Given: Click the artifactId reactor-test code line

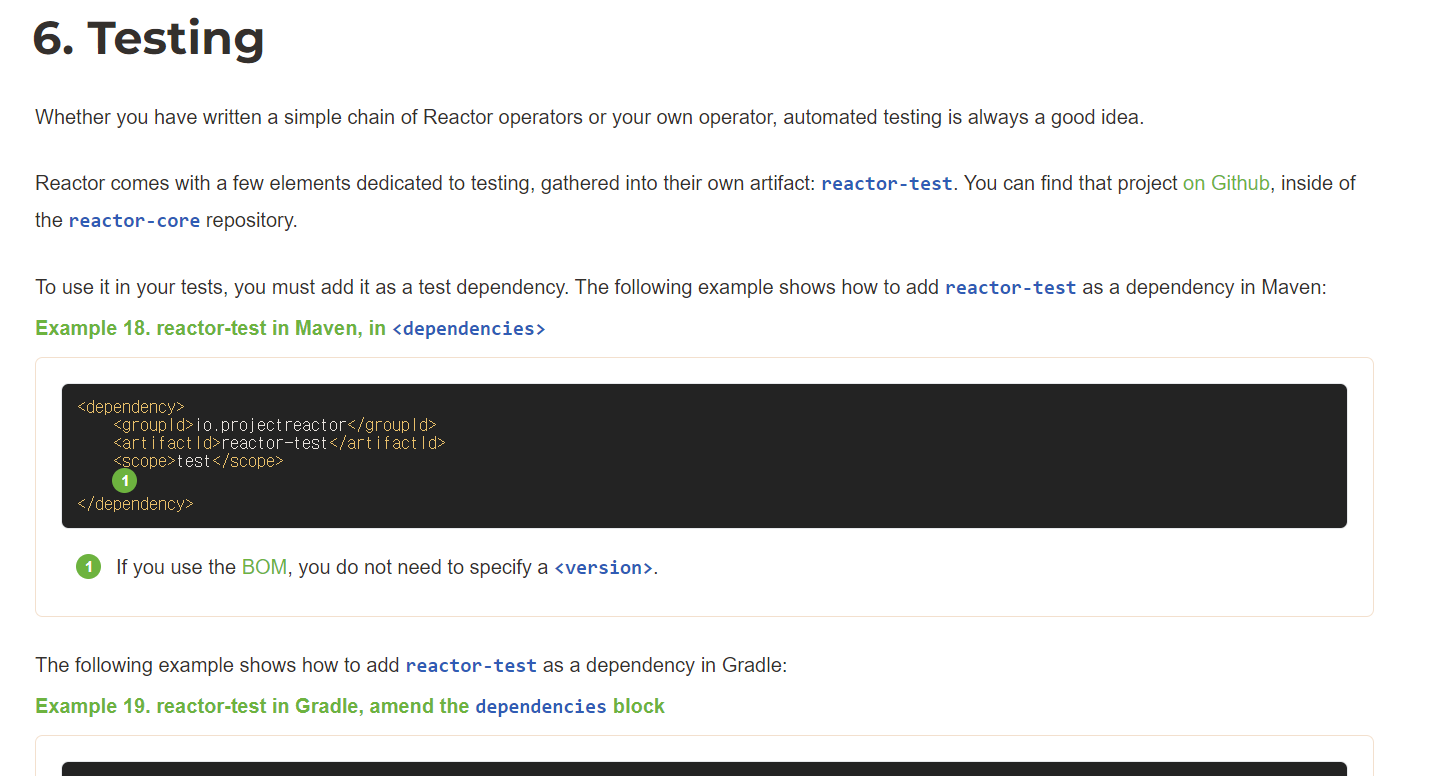Looking at the screenshot, I should coord(279,443).
